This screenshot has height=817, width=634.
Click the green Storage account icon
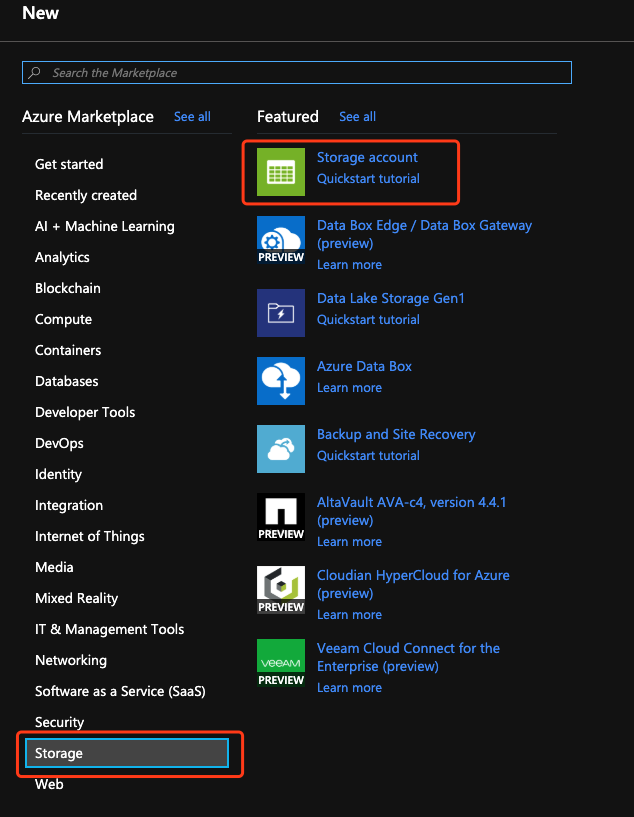coord(281,172)
